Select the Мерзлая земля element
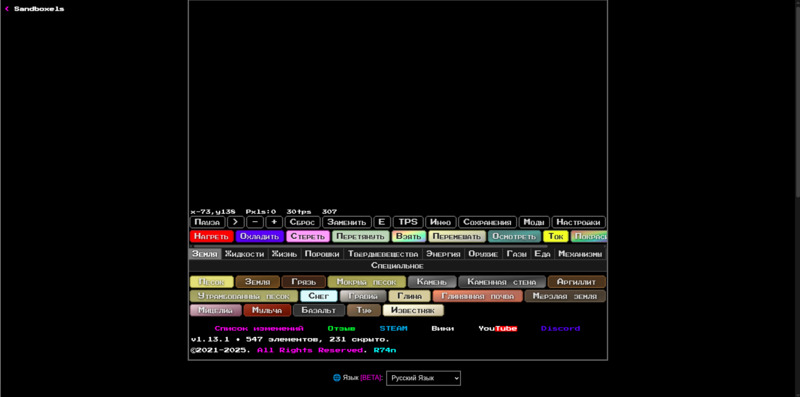Screen dimensions: 800x397 tap(565, 296)
